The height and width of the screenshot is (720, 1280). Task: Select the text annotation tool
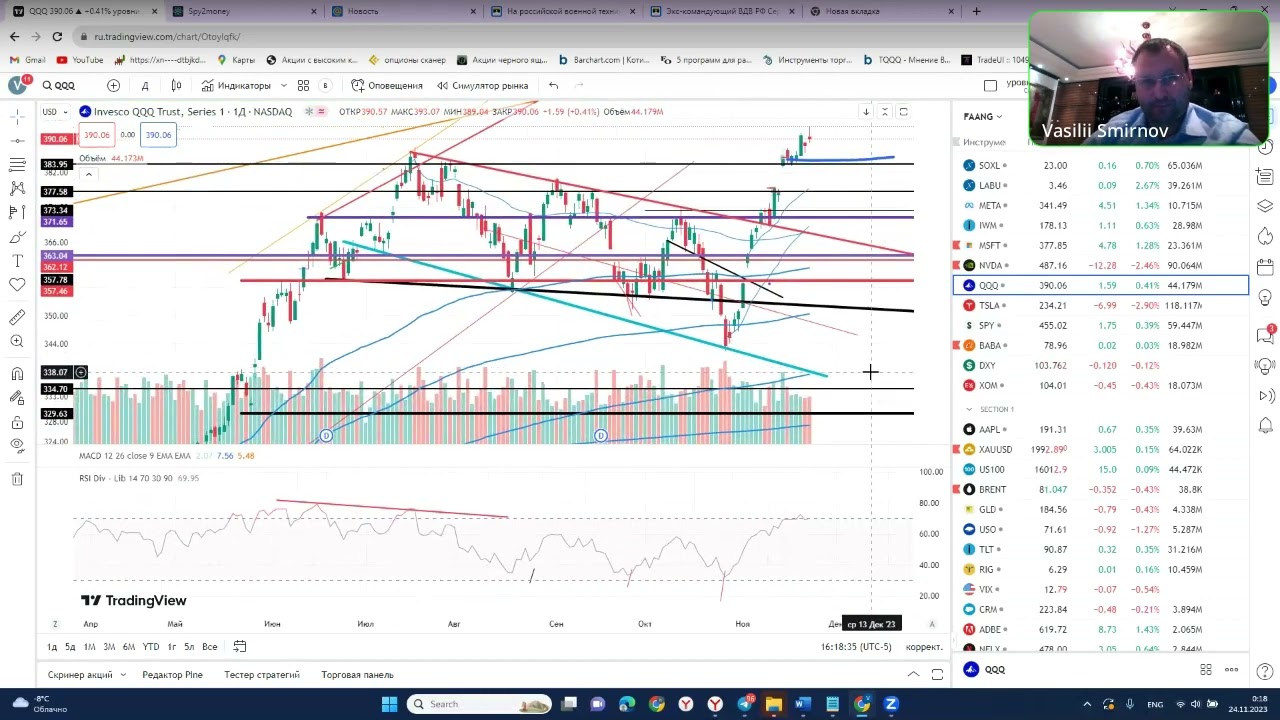(x=17, y=261)
